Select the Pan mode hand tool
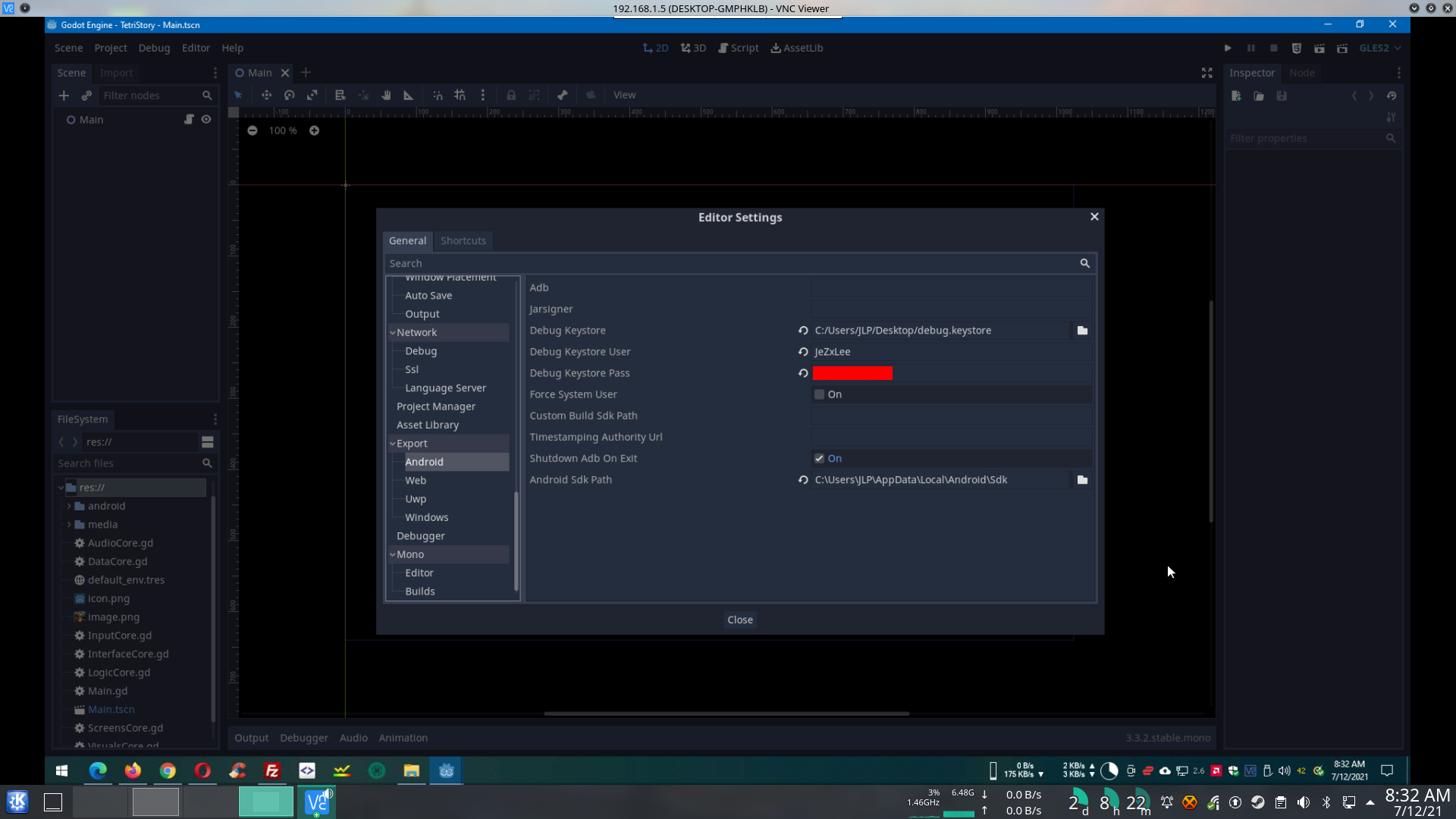1456x819 pixels. point(386,95)
